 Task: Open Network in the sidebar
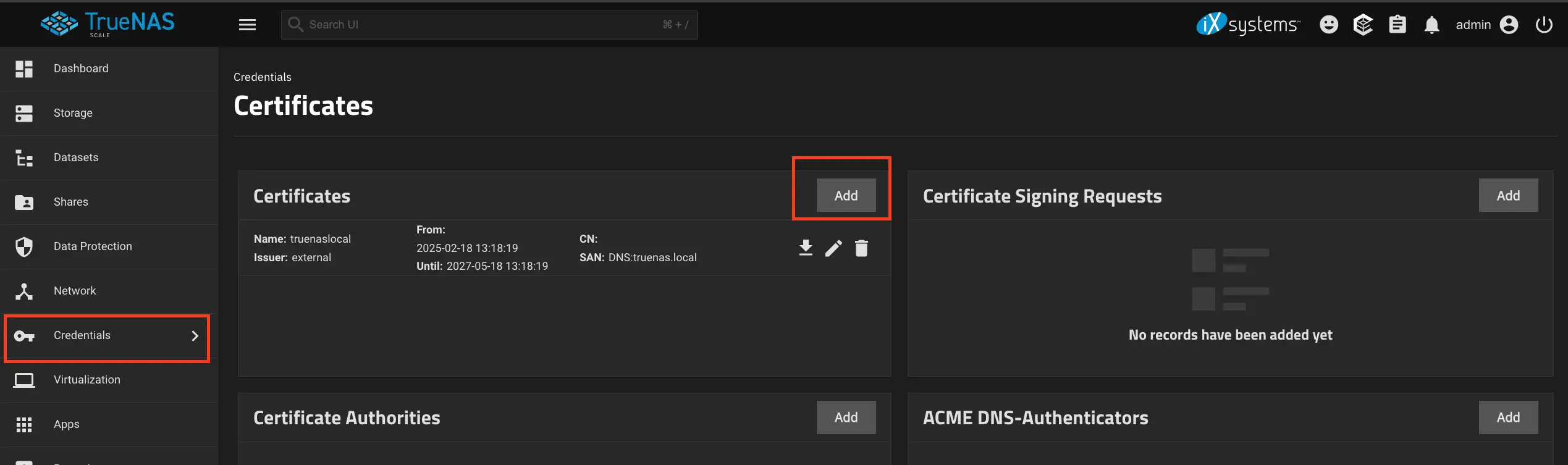(109, 291)
